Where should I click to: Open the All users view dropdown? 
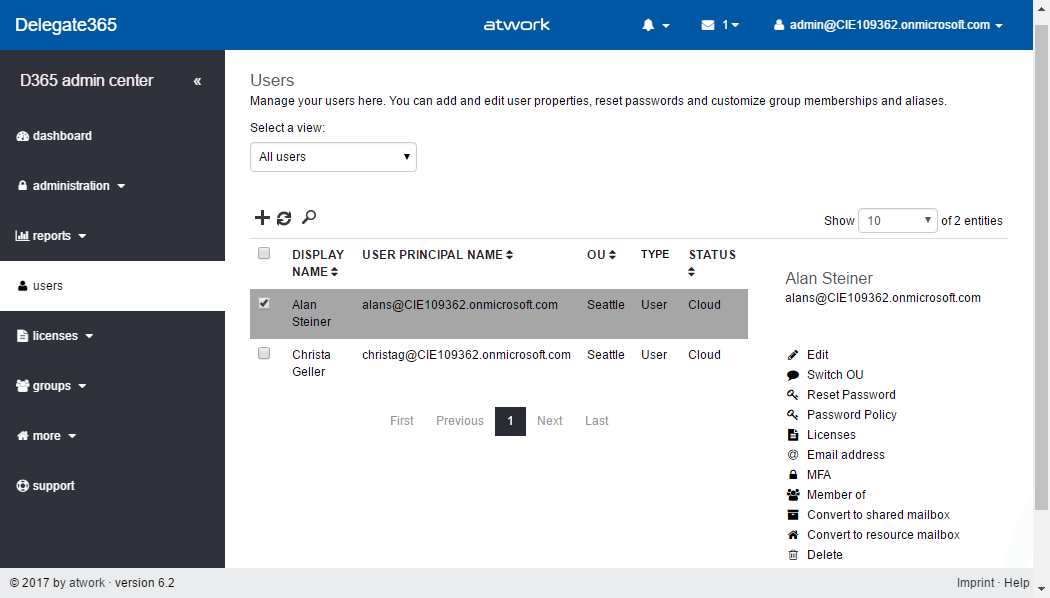tap(333, 157)
